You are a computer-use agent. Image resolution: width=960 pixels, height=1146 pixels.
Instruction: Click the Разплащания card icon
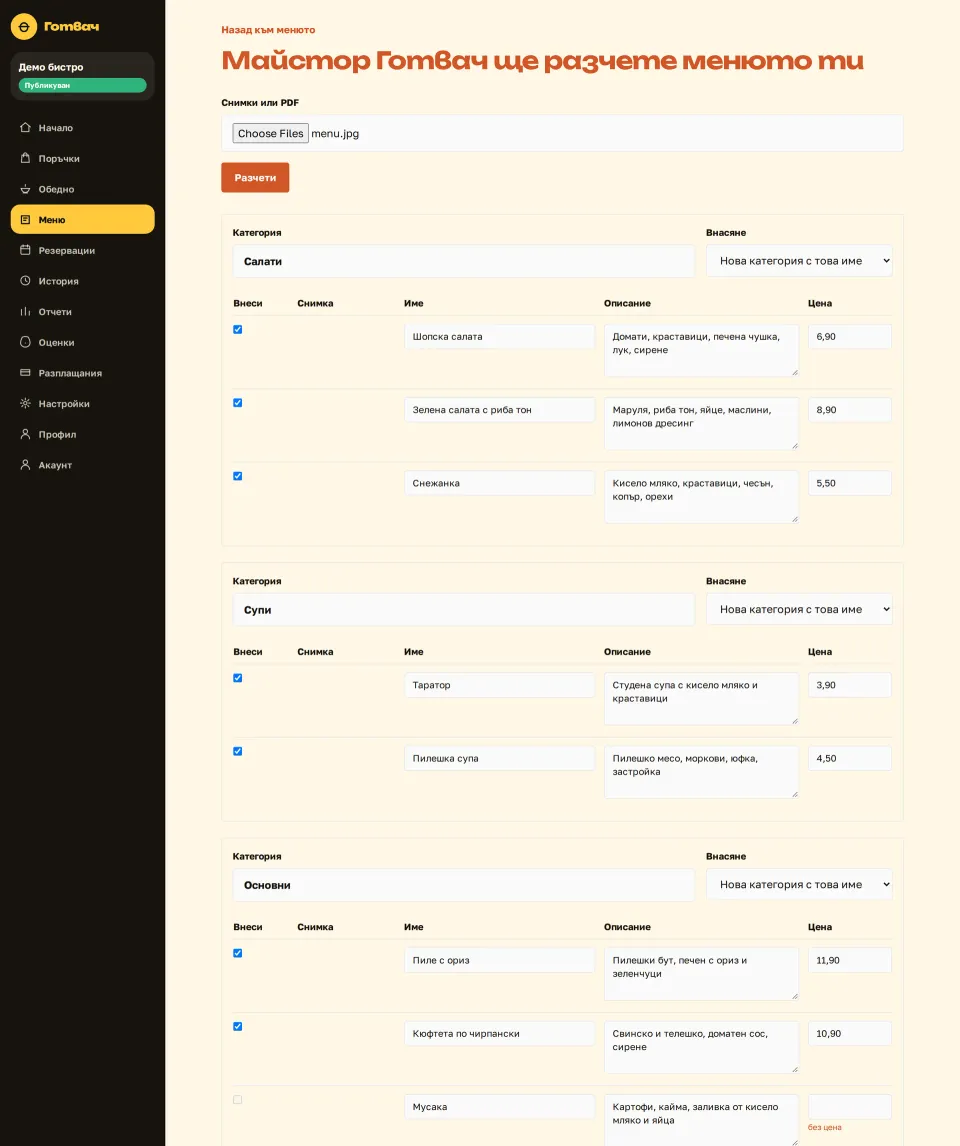click(x=26, y=373)
